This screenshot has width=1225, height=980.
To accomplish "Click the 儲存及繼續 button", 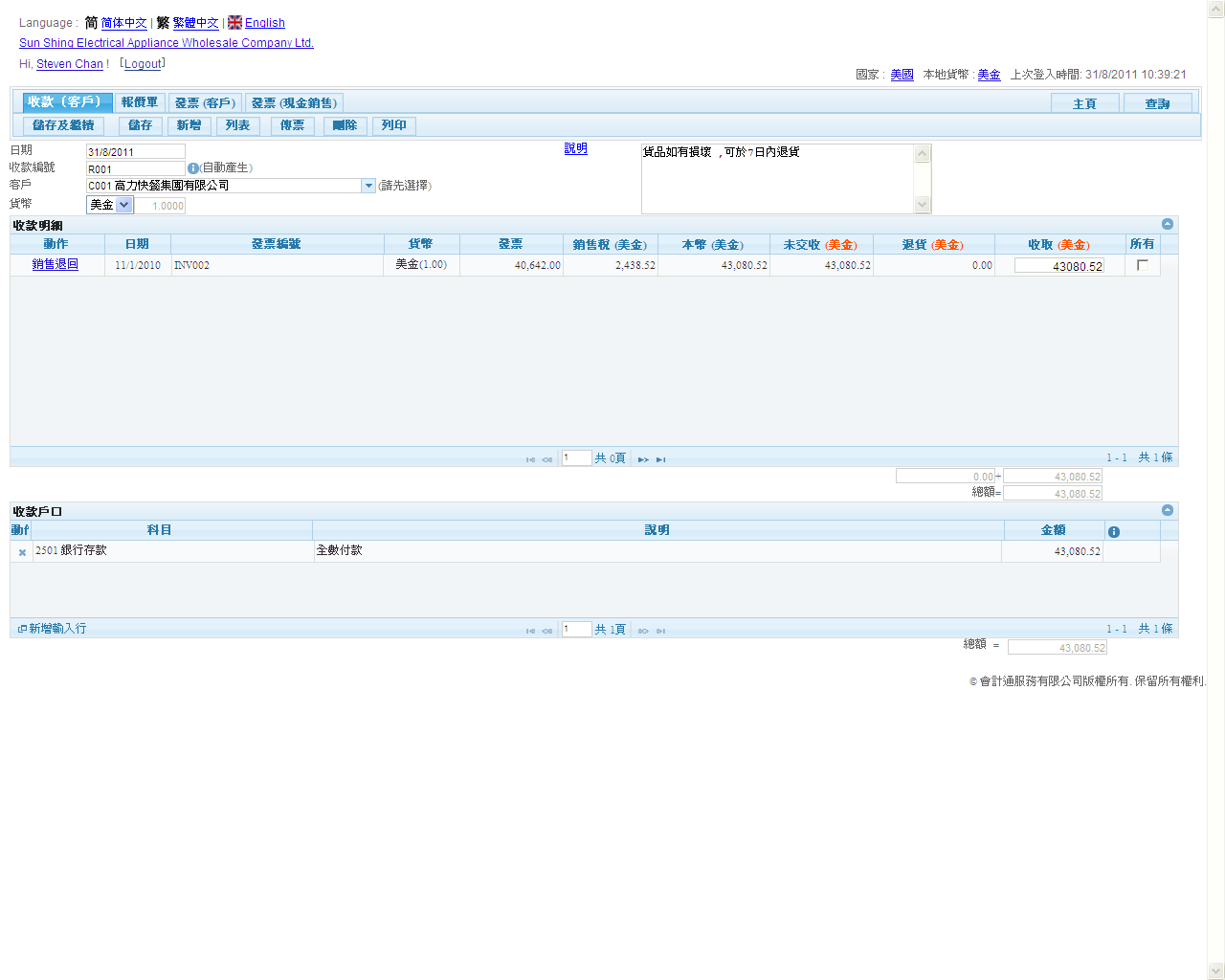I will coord(63,125).
